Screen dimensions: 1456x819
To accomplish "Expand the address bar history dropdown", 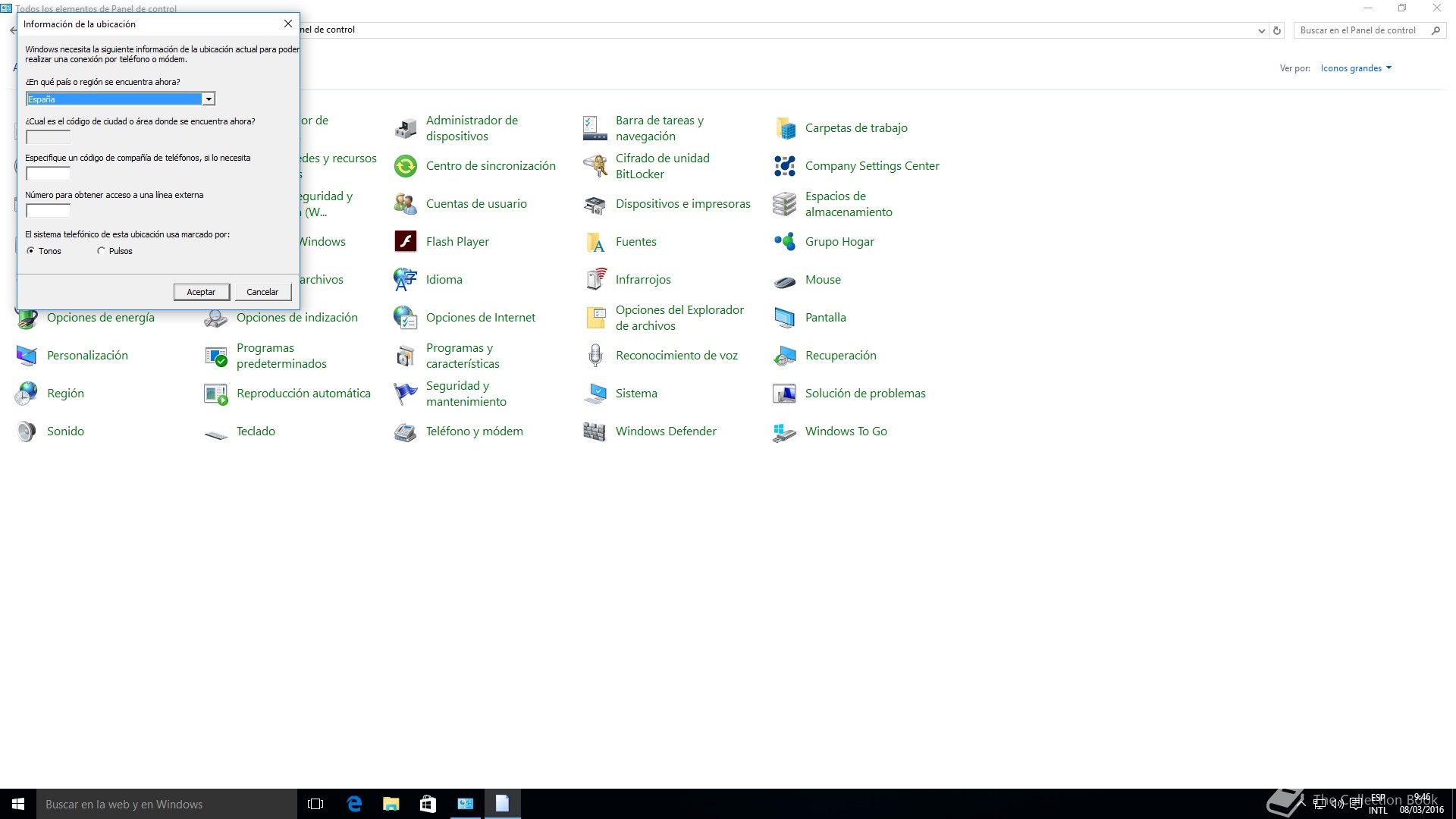I will pos(1261,30).
